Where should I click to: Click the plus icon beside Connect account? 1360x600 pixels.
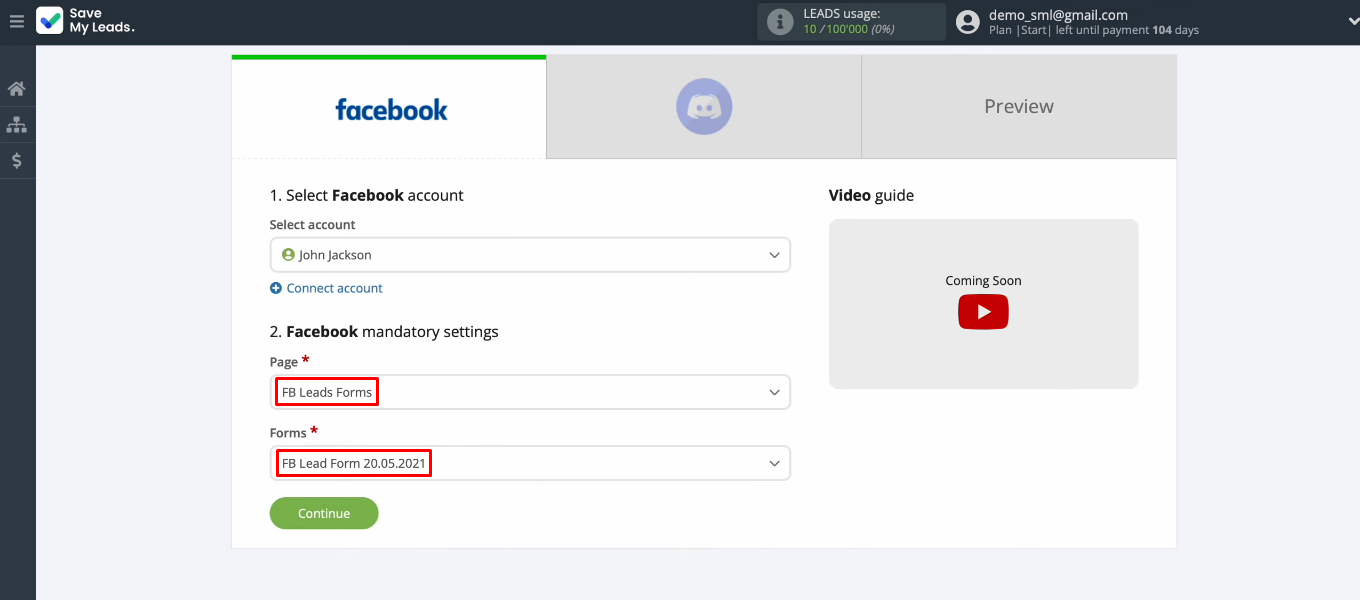[276, 288]
